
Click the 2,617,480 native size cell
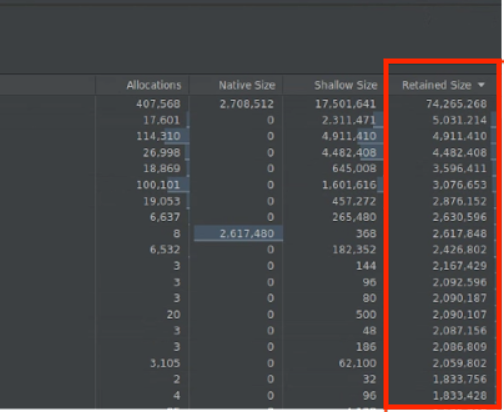pos(247,234)
